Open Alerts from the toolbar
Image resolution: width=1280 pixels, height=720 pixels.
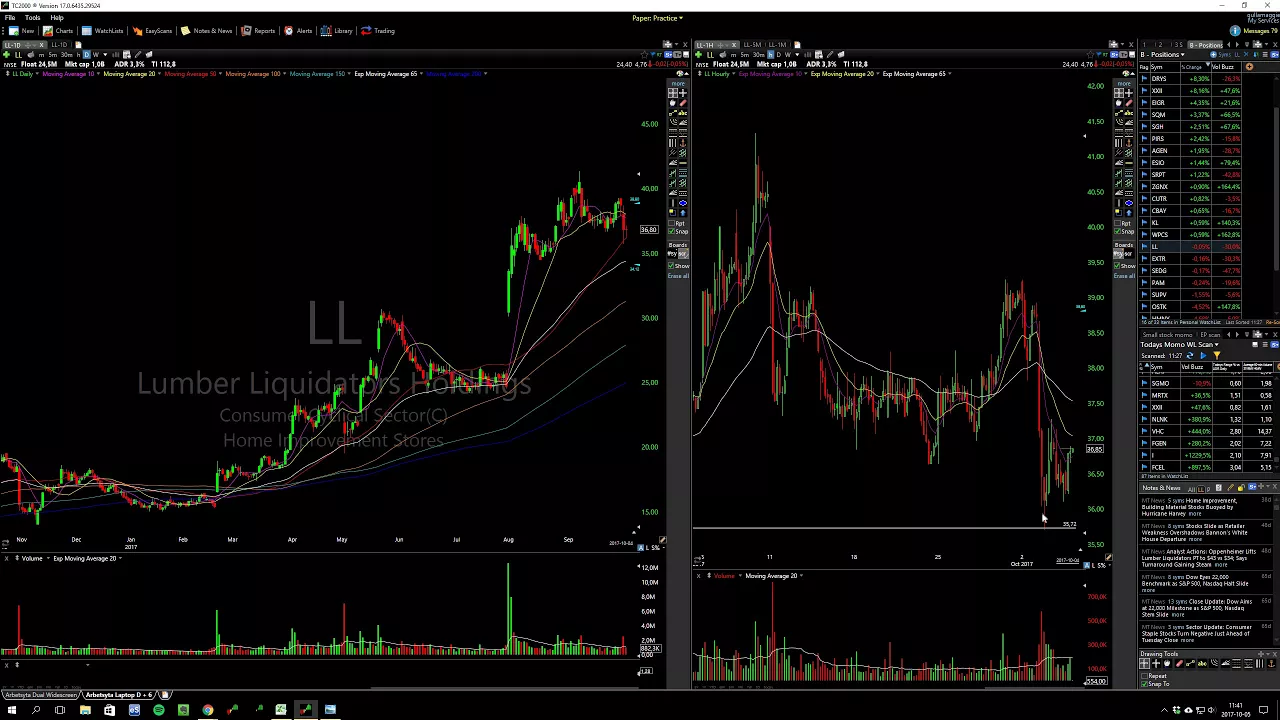(x=298, y=31)
